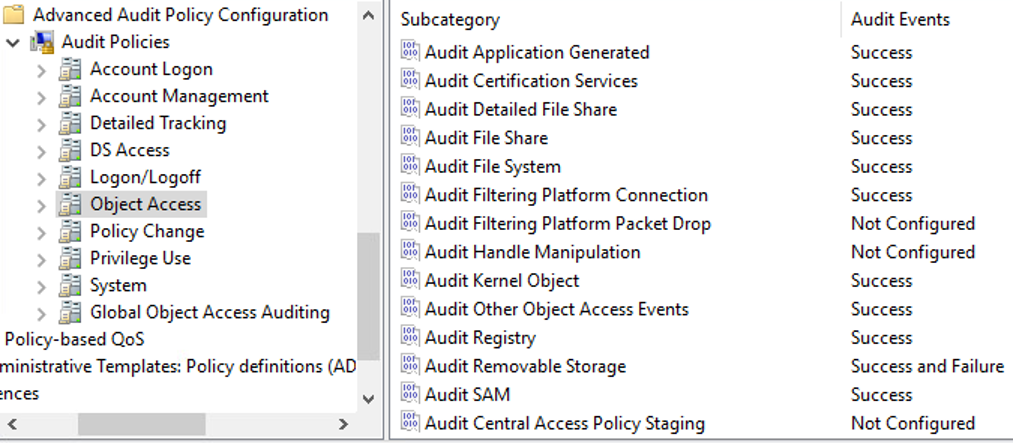Image resolution: width=1014 pixels, height=444 pixels.
Task: Click the Audit Registry policy icon
Action: point(410,337)
